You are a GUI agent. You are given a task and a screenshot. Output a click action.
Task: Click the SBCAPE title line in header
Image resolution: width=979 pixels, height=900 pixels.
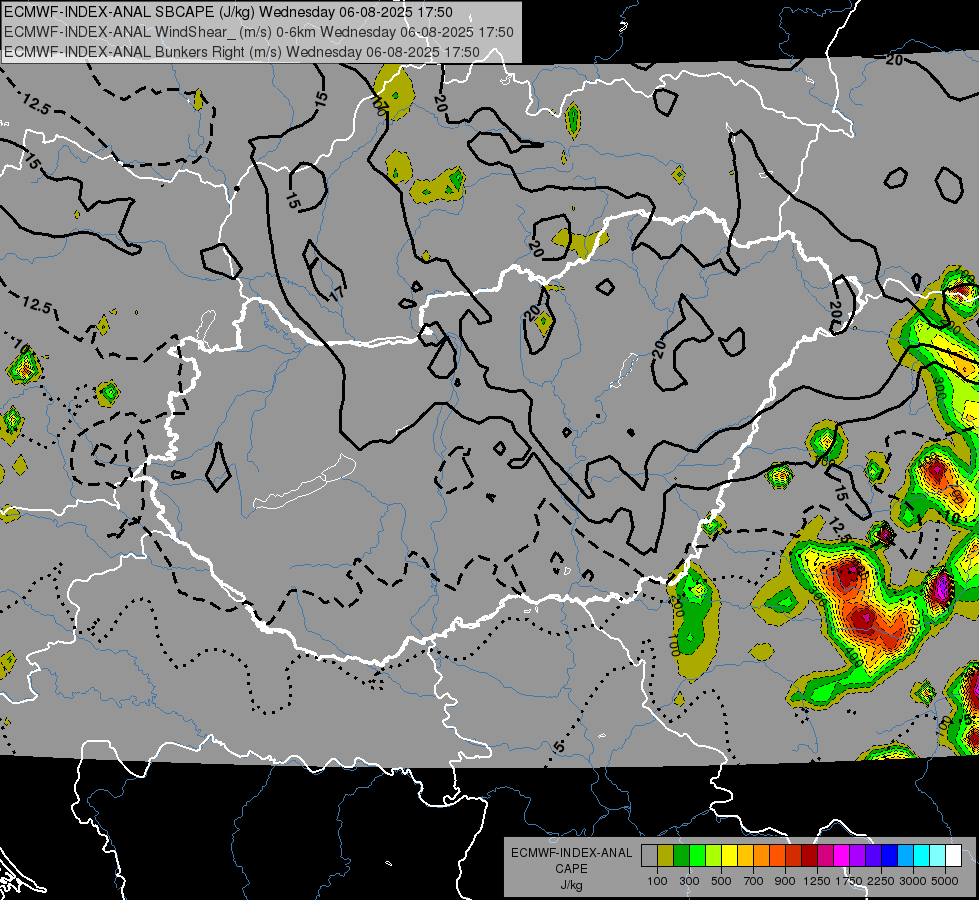(x=229, y=12)
